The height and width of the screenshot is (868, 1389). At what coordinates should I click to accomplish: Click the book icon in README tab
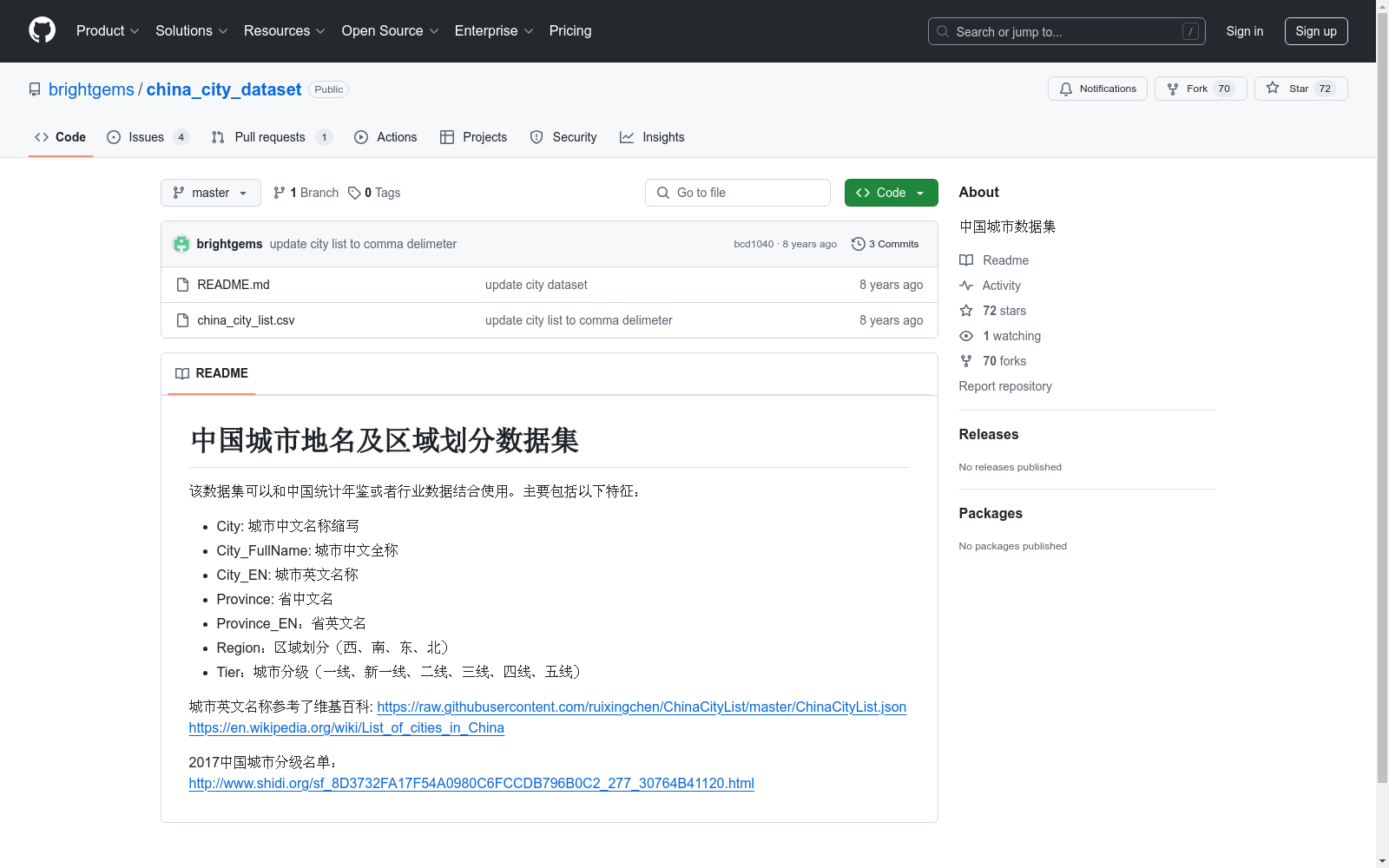[182, 373]
